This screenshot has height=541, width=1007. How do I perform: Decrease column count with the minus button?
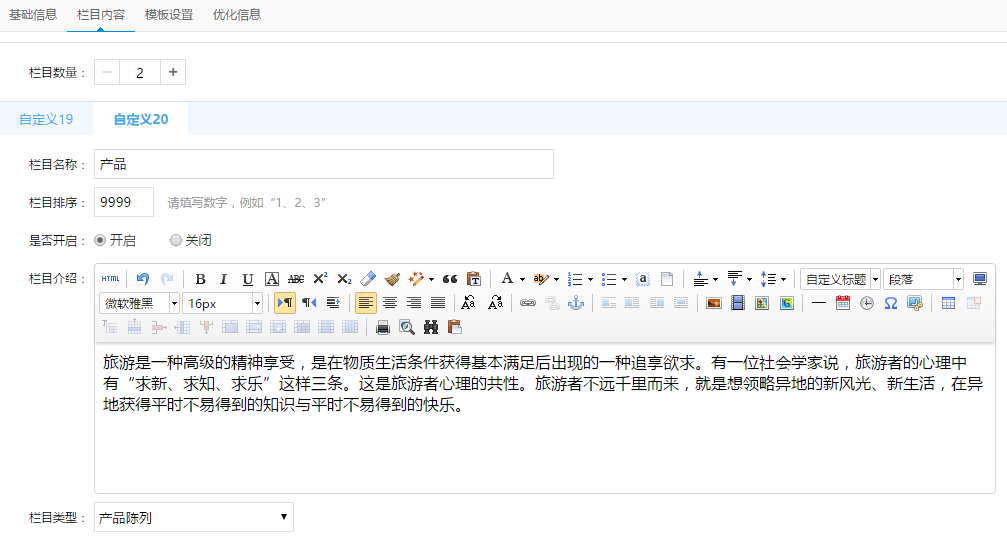(x=107, y=73)
